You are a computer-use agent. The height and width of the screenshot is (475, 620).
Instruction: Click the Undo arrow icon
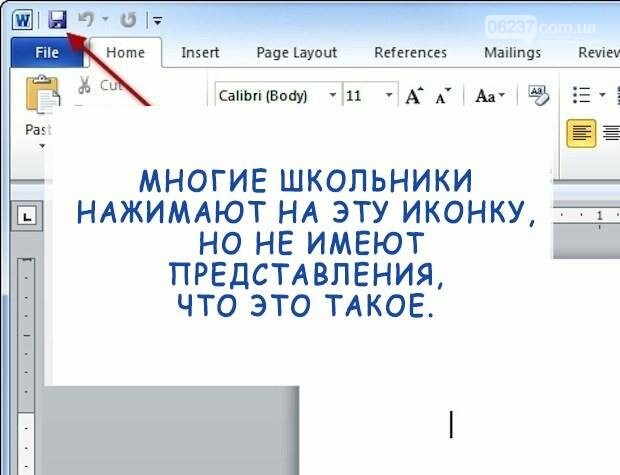pos(86,19)
